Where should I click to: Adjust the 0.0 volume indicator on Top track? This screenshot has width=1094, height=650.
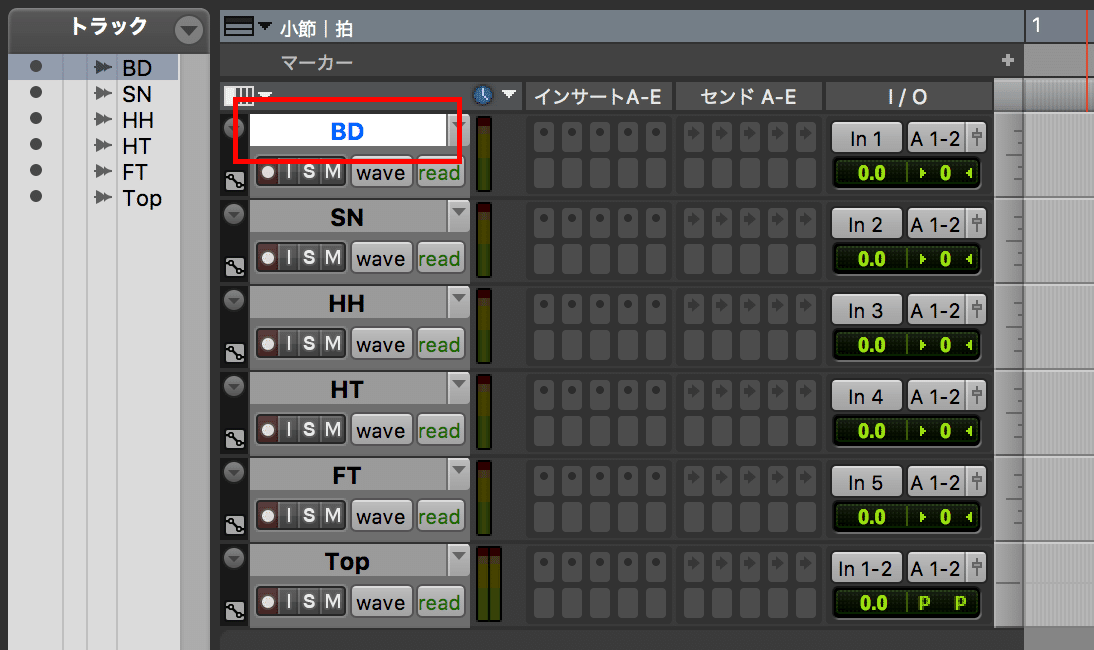tap(873, 603)
